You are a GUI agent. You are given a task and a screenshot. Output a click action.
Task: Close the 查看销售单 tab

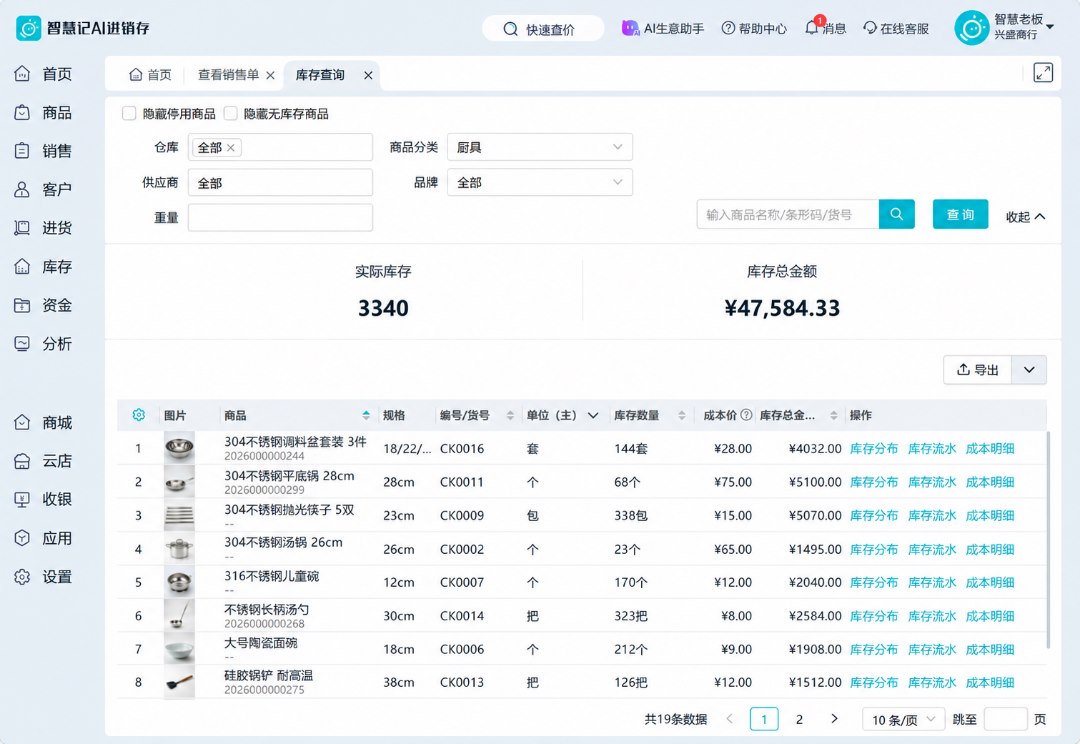(271, 75)
